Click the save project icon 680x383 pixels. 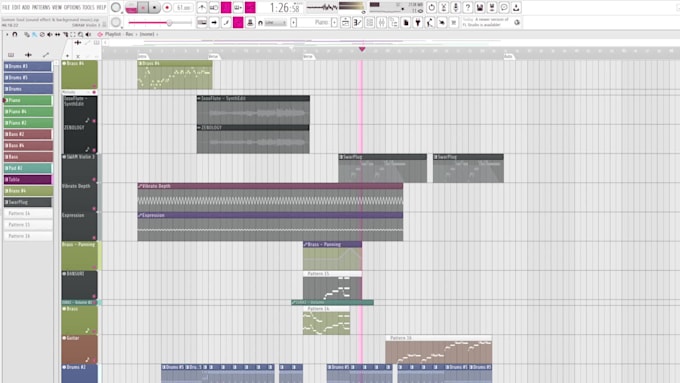(x=480, y=7)
